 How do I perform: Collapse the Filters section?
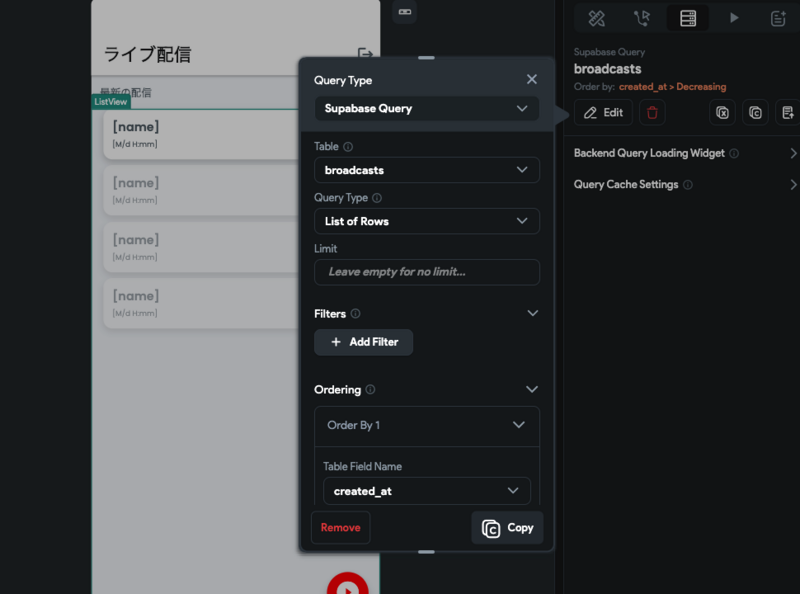point(532,313)
